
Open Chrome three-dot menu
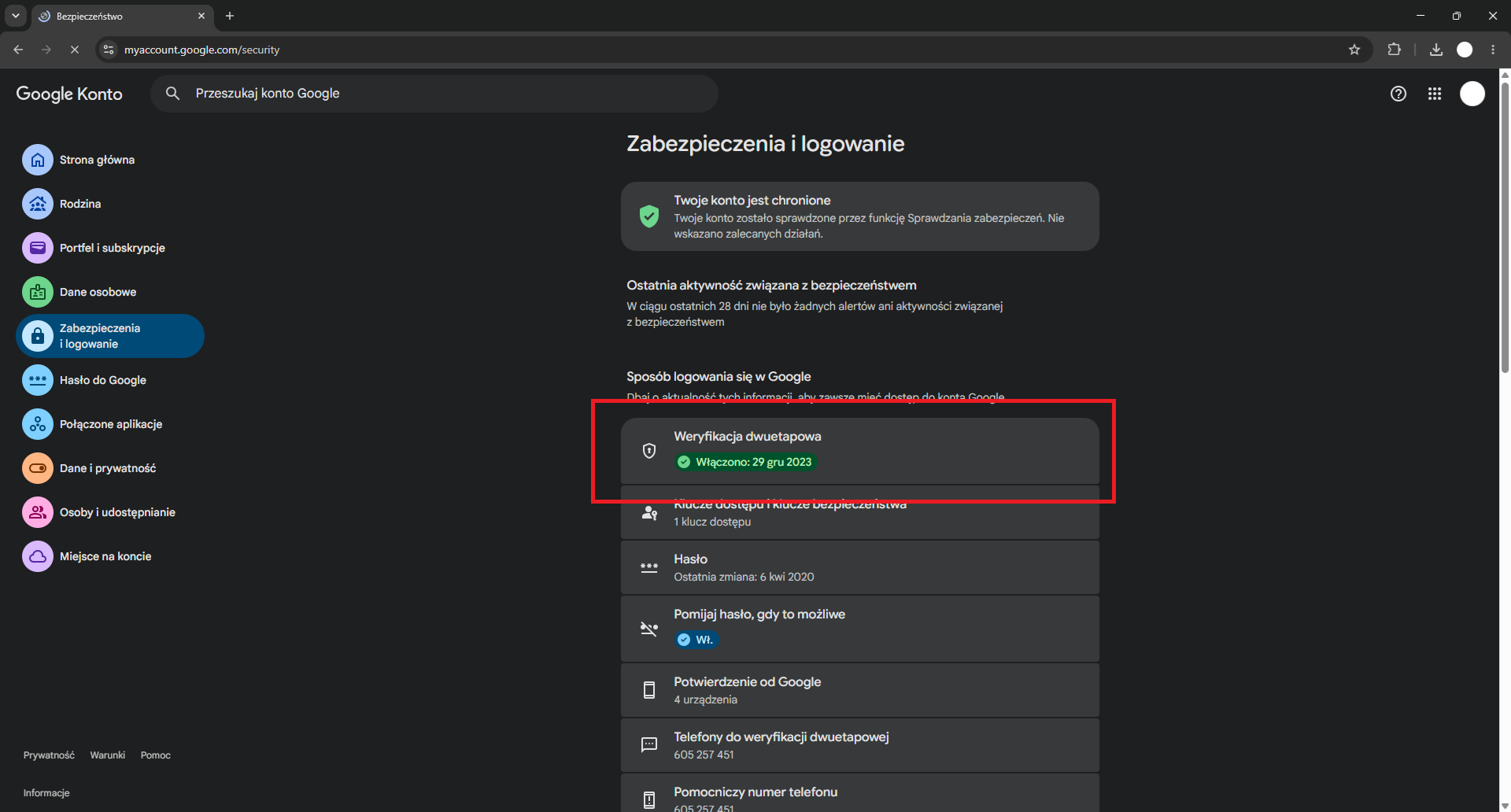tap(1493, 50)
